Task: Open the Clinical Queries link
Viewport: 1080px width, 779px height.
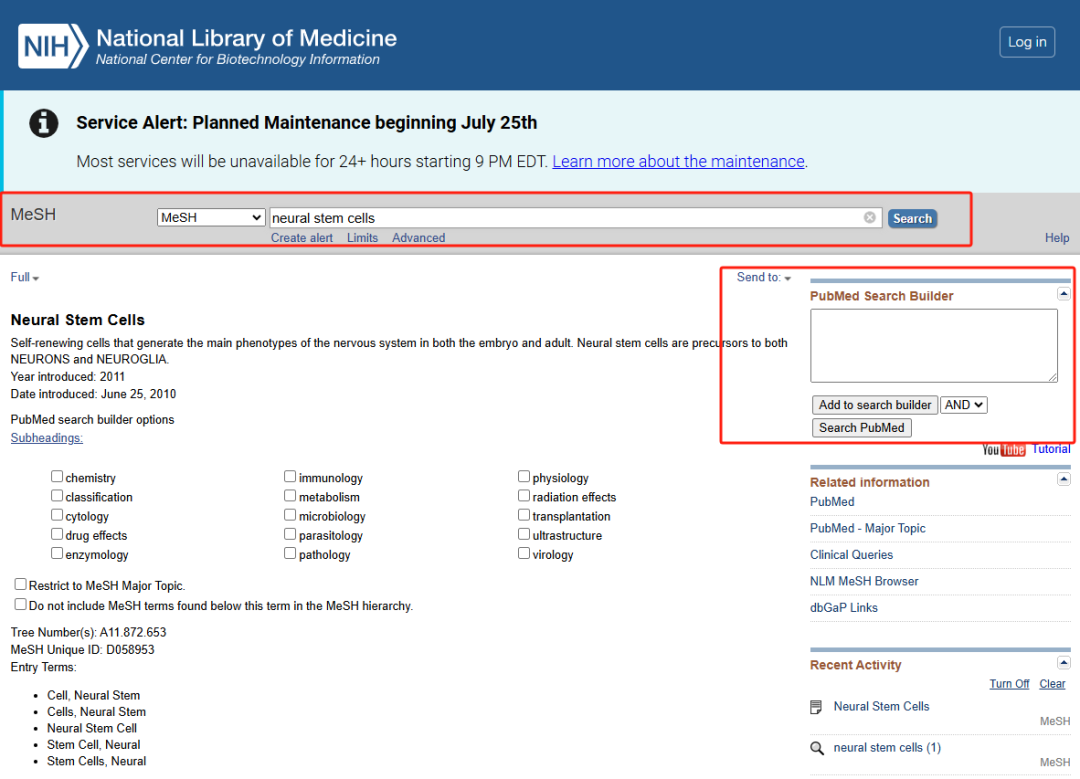Action: 851,555
